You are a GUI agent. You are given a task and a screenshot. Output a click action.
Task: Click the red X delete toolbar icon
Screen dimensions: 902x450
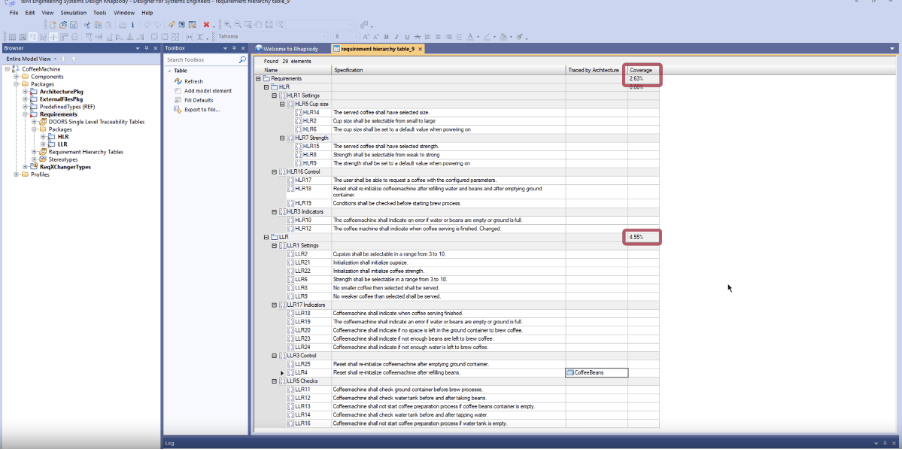click(206, 25)
